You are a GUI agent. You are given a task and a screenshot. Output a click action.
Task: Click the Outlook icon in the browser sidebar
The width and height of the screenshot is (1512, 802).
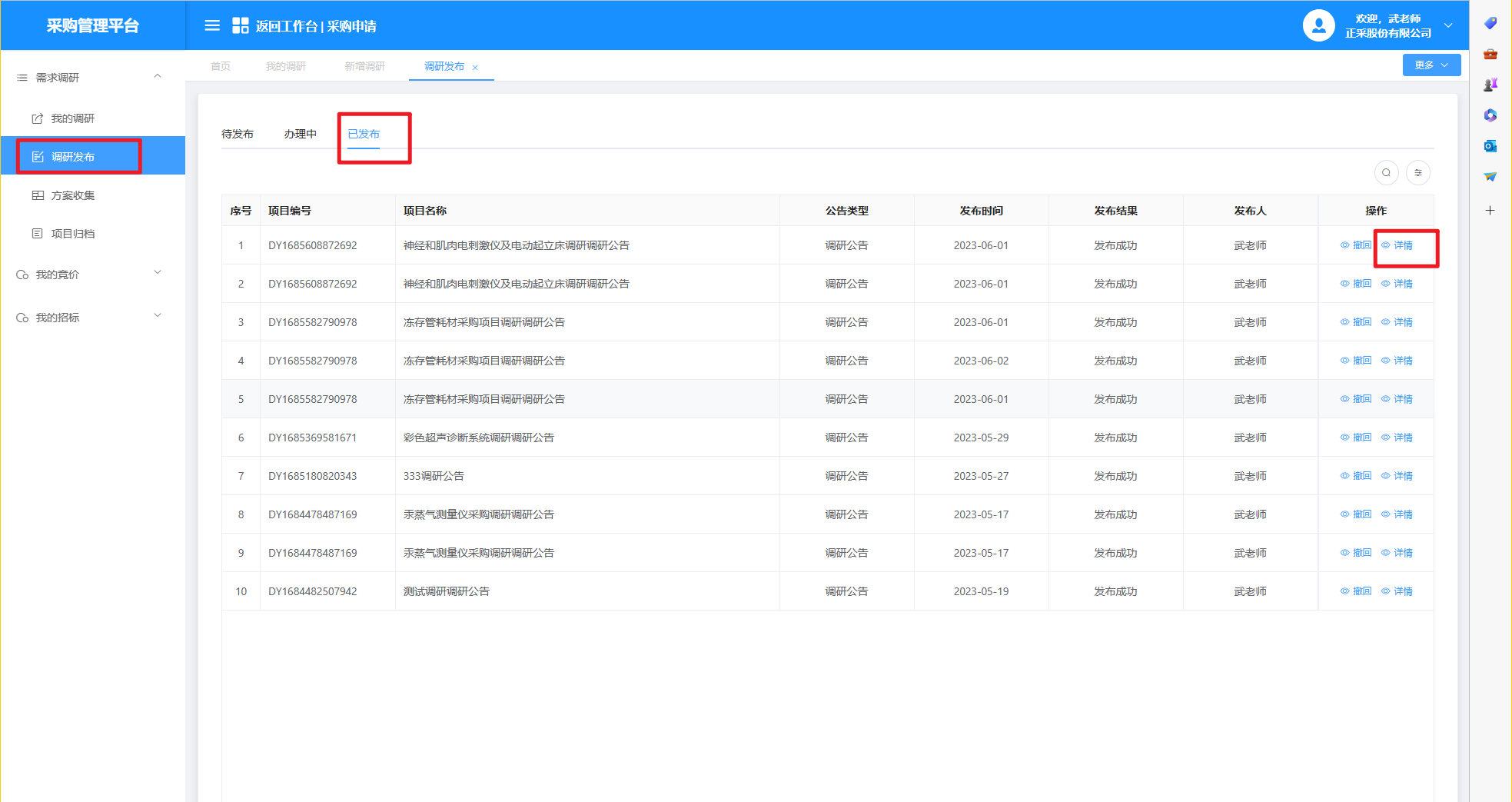pos(1490,146)
